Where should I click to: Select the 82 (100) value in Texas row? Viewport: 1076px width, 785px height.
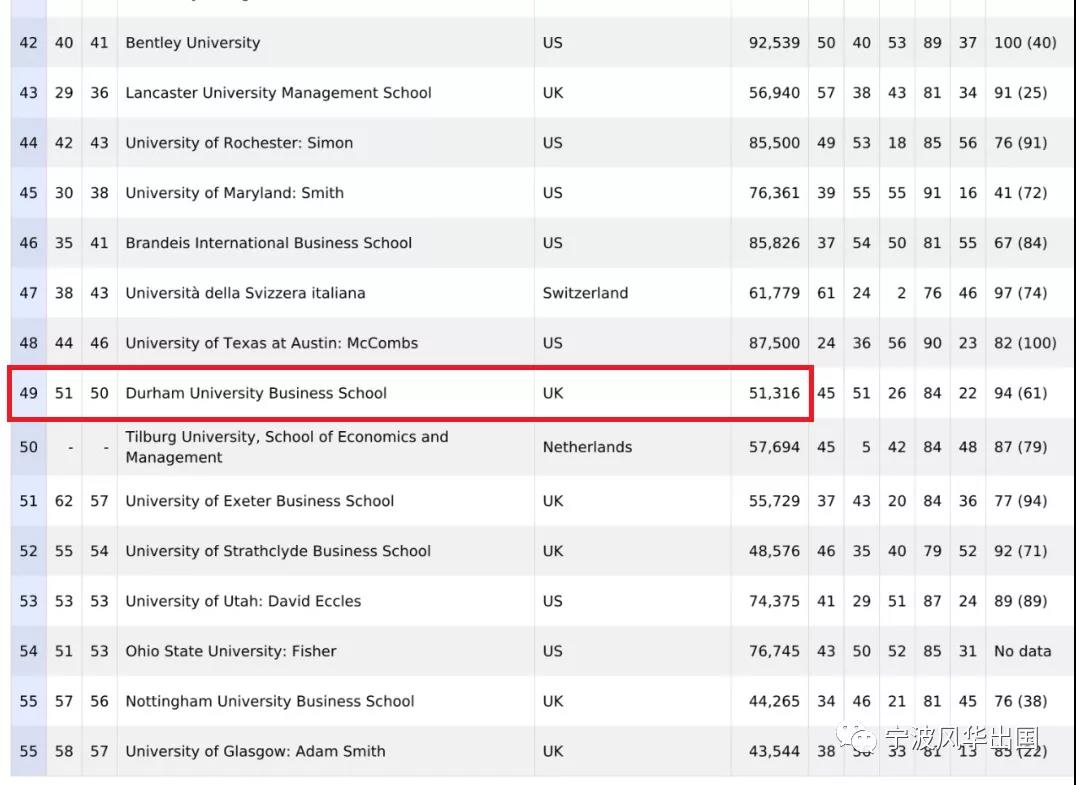1025,343
